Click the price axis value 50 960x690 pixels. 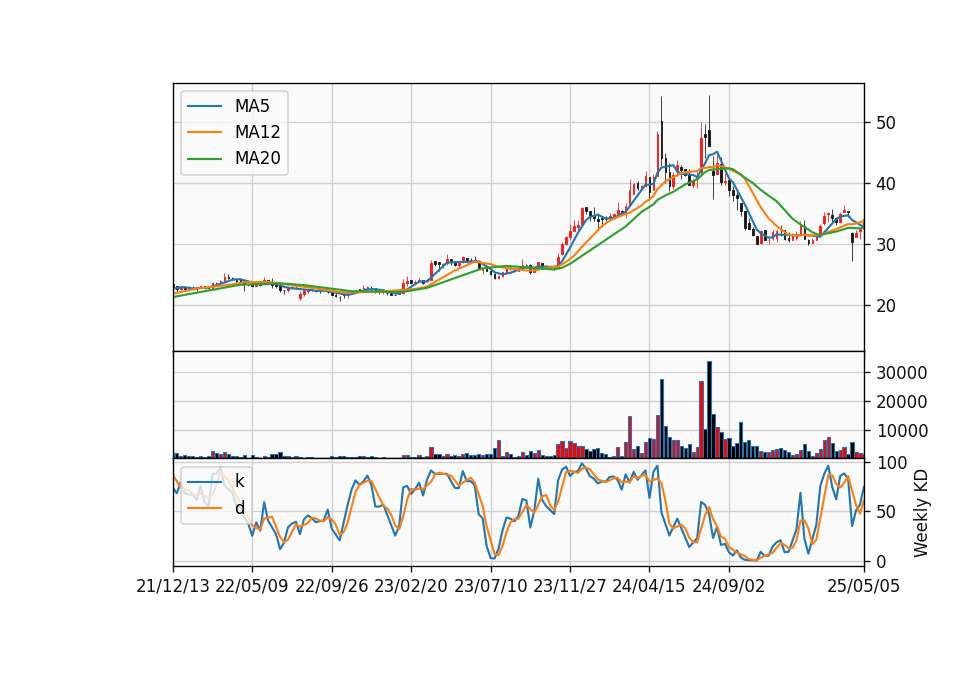click(885, 122)
